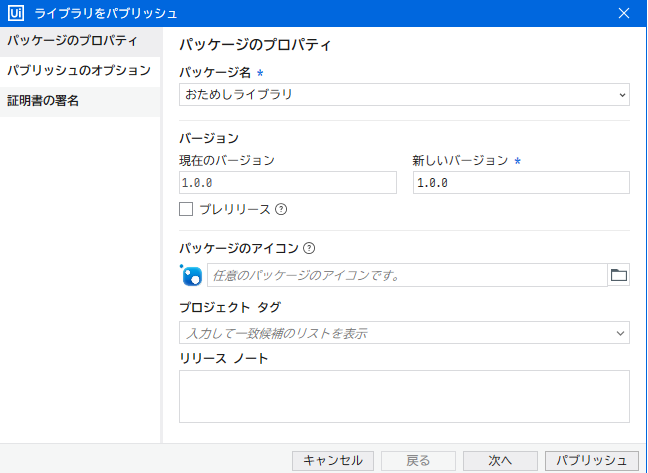Image resolution: width=648 pixels, height=473 pixels.
Task: Click the package icon path input field
Action: pyautogui.click(x=407, y=275)
